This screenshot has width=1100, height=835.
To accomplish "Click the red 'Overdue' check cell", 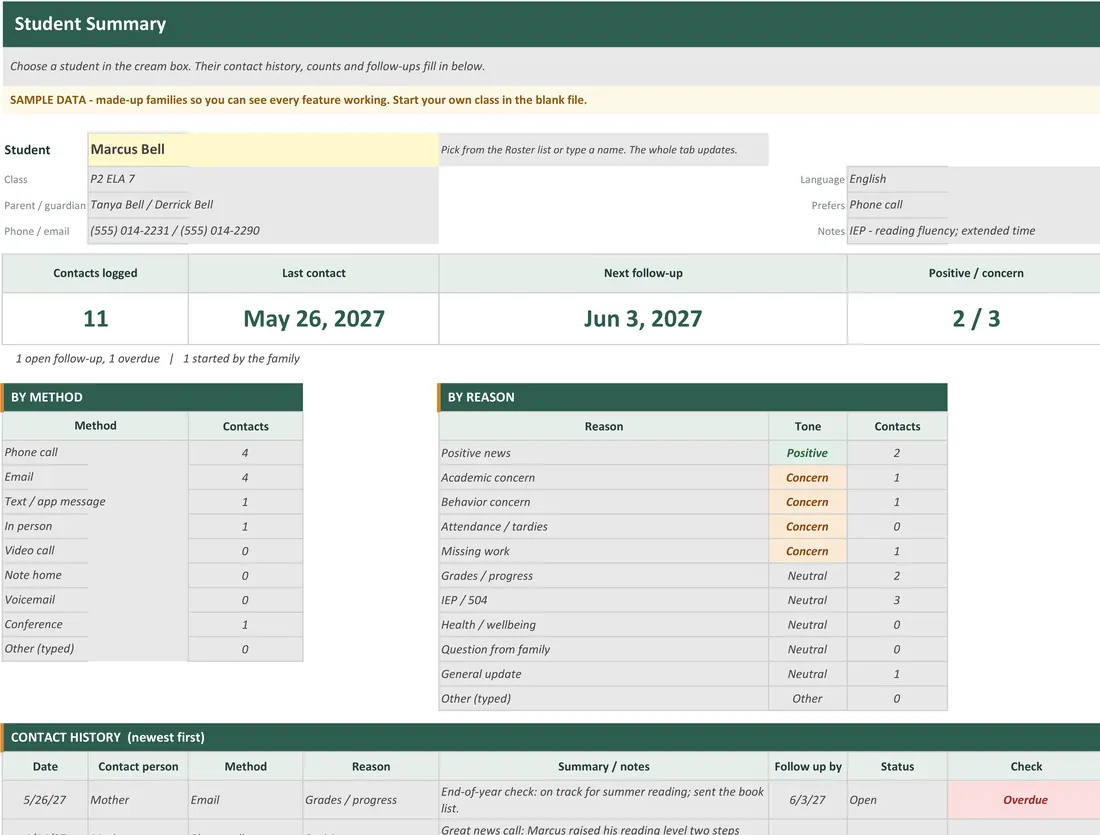I will click(1026, 800).
